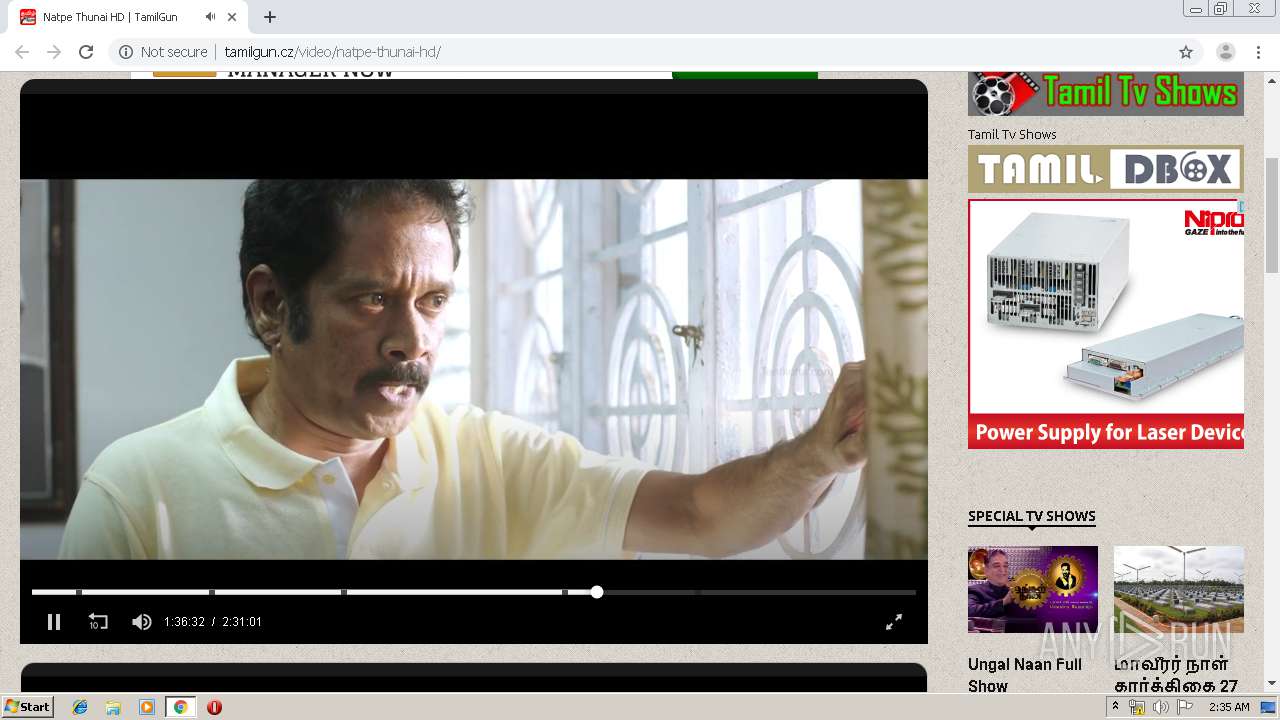Image resolution: width=1280 pixels, height=720 pixels.
Task: Click the 2:35 AM system clock
Action: 1229,707
